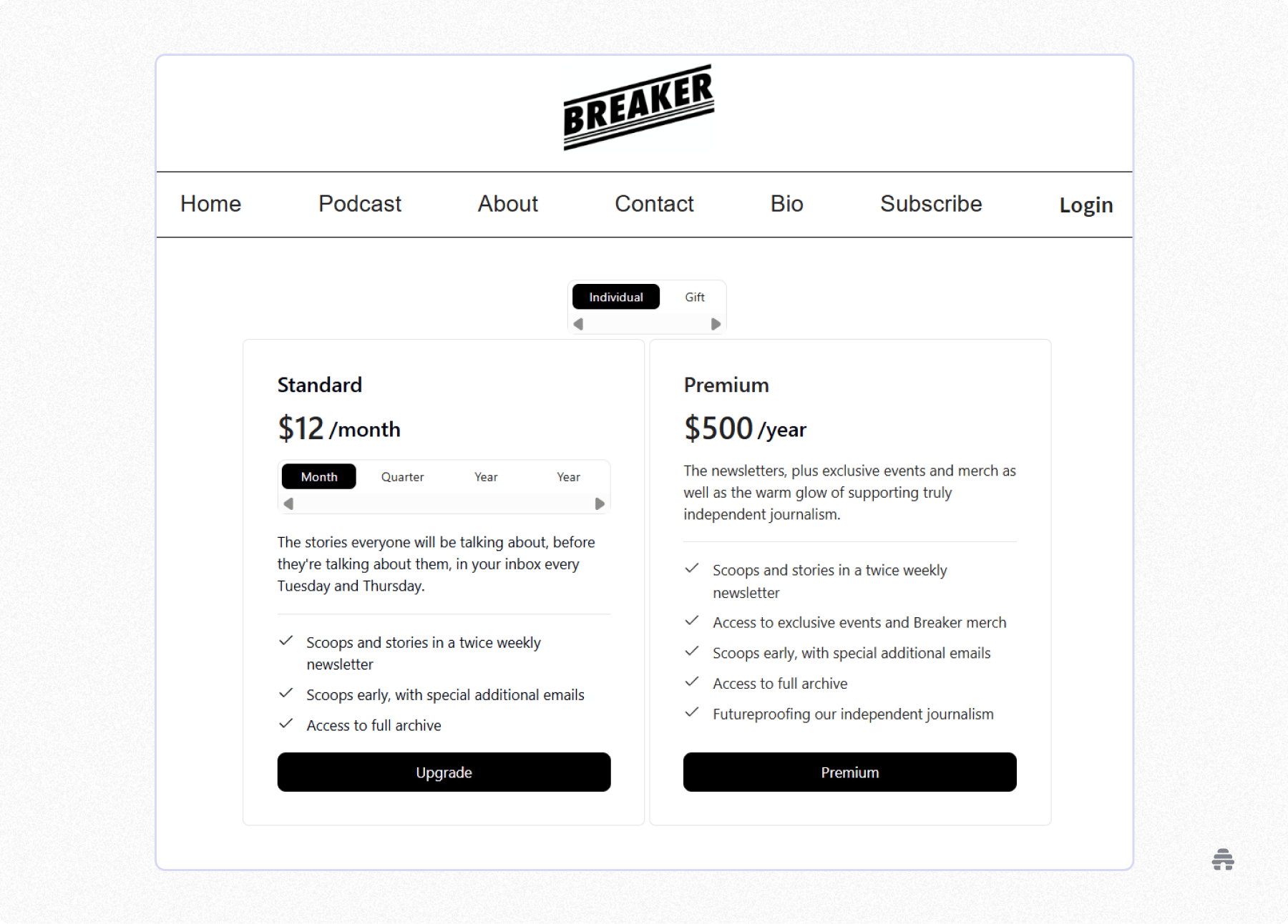The image size is (1288, 924).
Task: Click the Upgrade button on Standard plan
Action: click(444, 772)
